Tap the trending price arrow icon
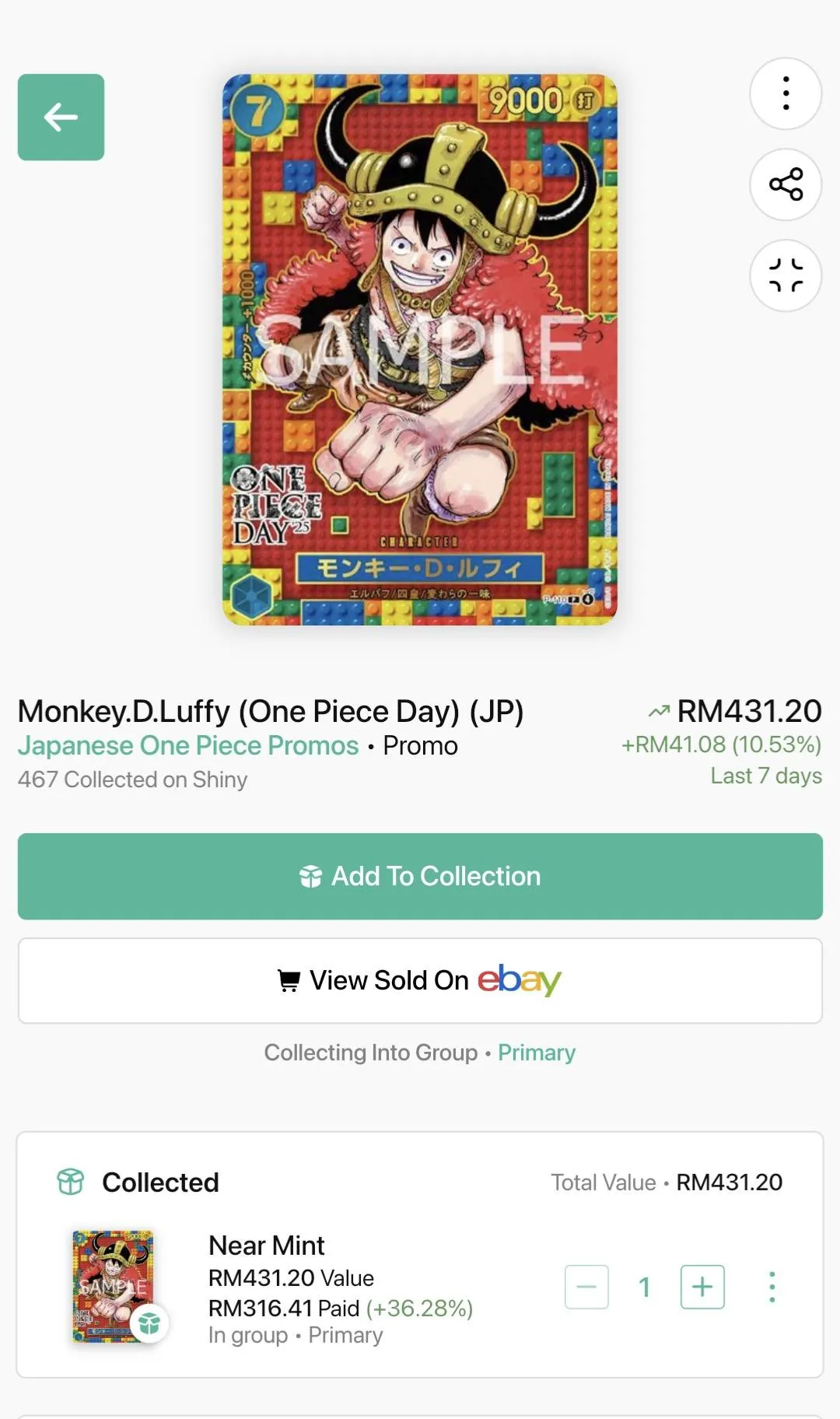 pyautogui.click(x=659, y=711)
